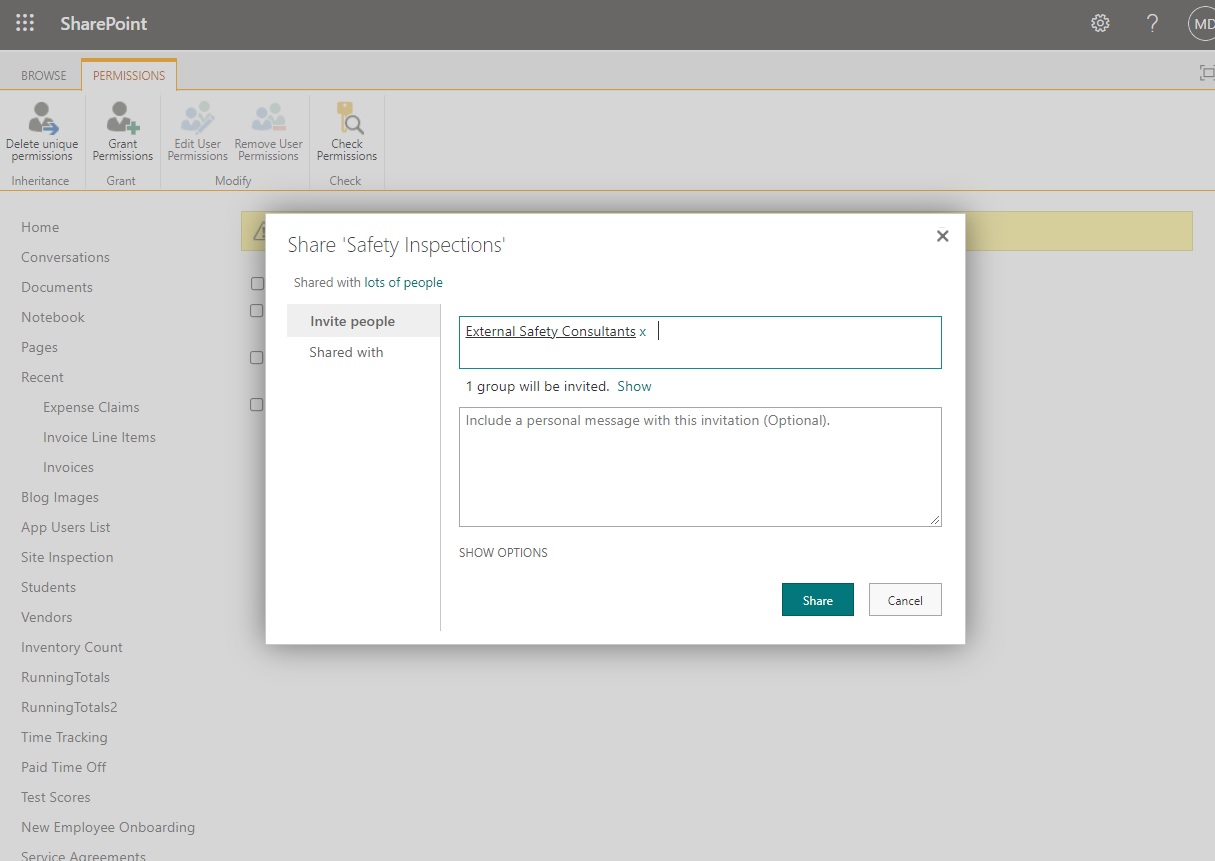The image size is (1215, 861).
Task: Click Edit User Permissions icon
Action: click(x=197, y=119)
